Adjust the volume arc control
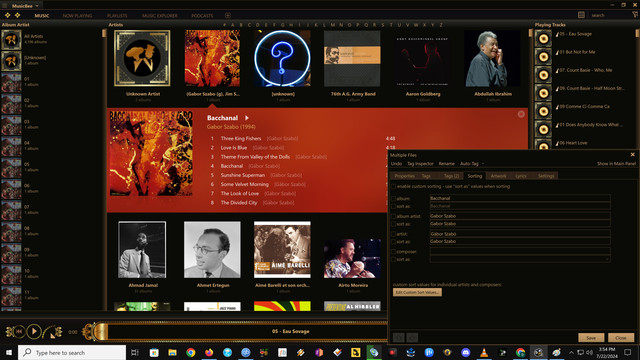Screen dimensions: 640x360 pos(51,331)
